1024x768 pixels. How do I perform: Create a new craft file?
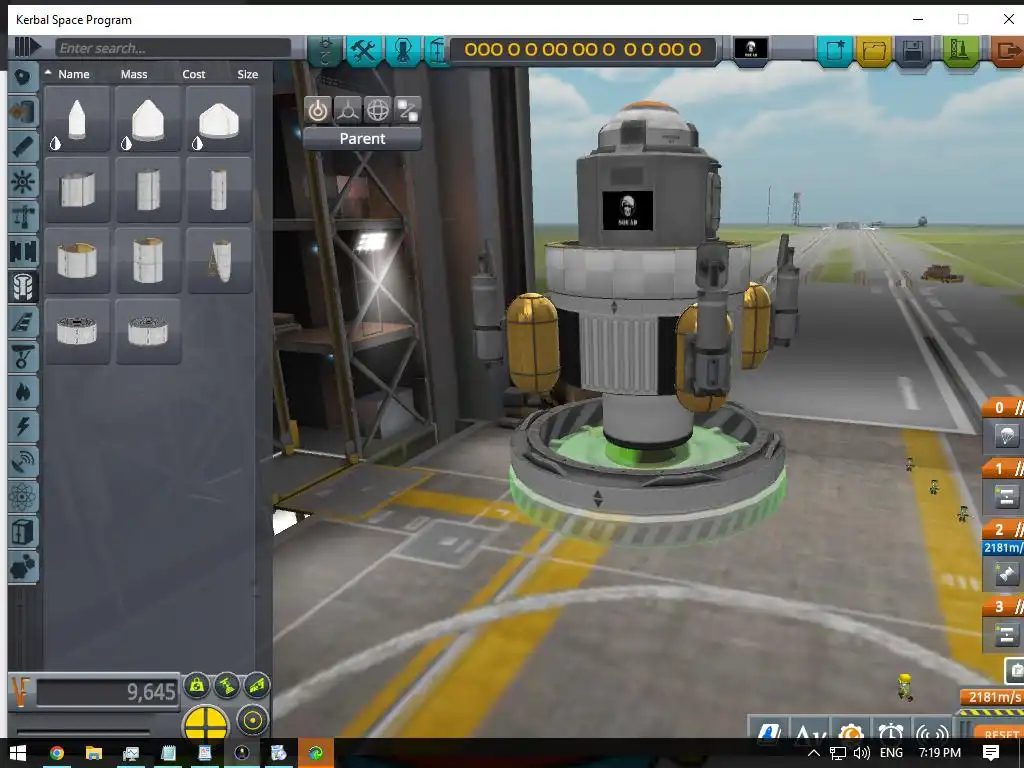(x=835, y=50)
